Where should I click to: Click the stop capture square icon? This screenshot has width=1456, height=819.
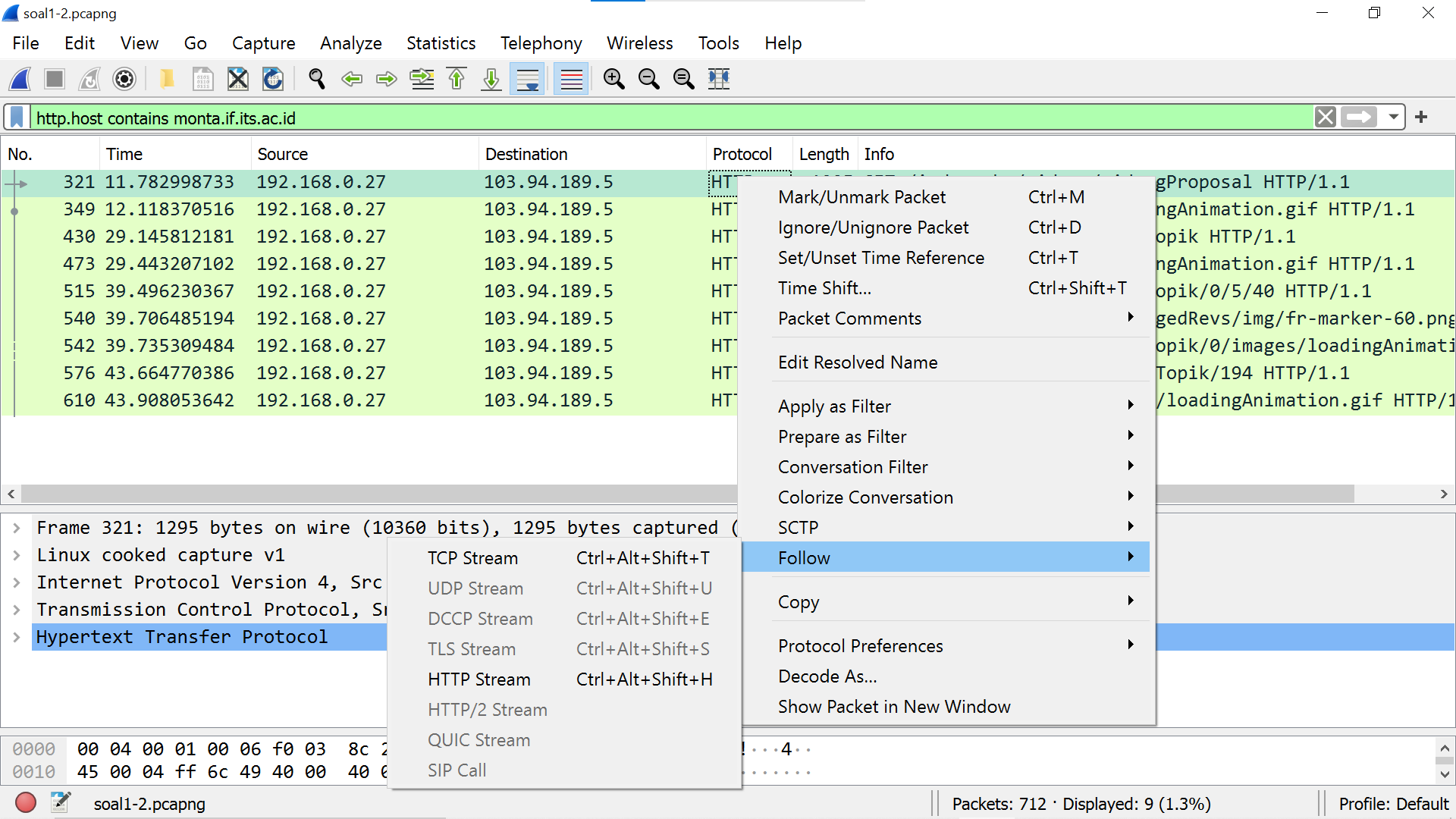55,79
